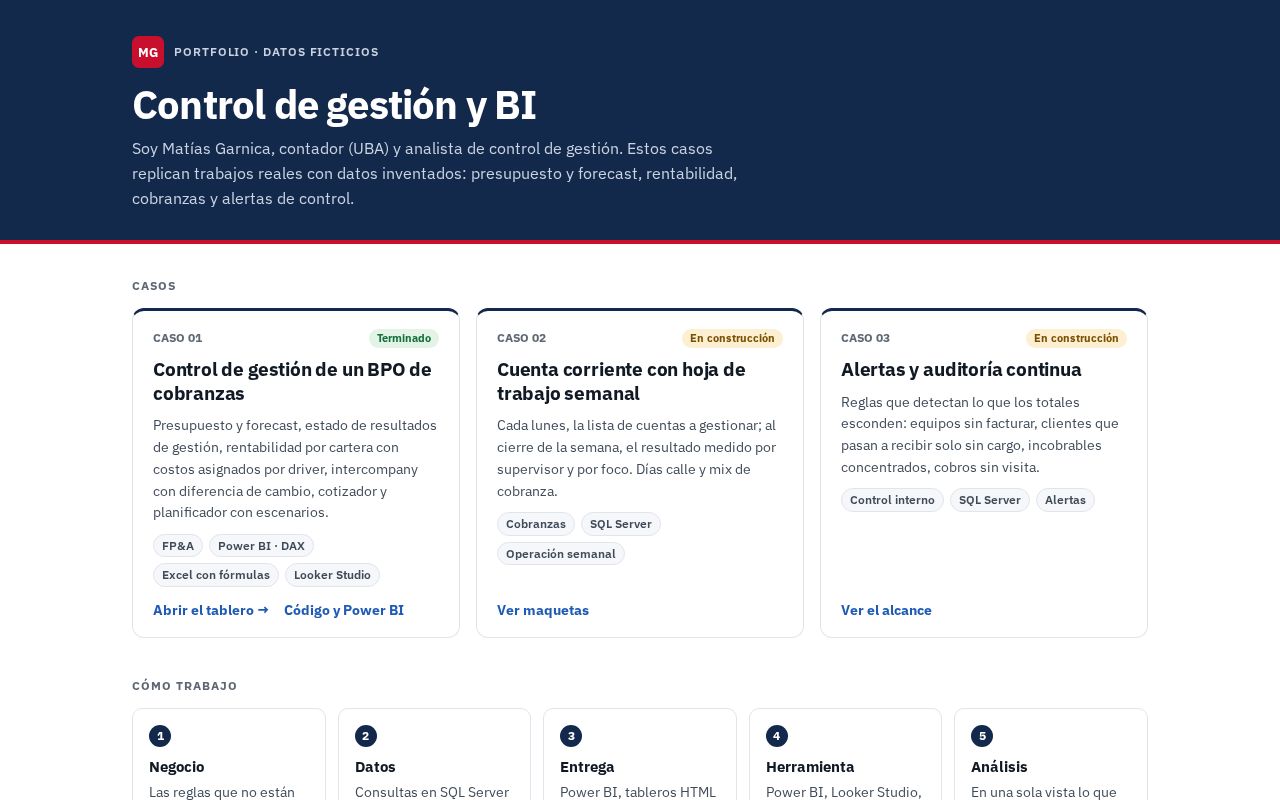1280x800 pixels.
Task: Click title 'Alertas y auditoría continua'
Action: (x=961, y=369)
